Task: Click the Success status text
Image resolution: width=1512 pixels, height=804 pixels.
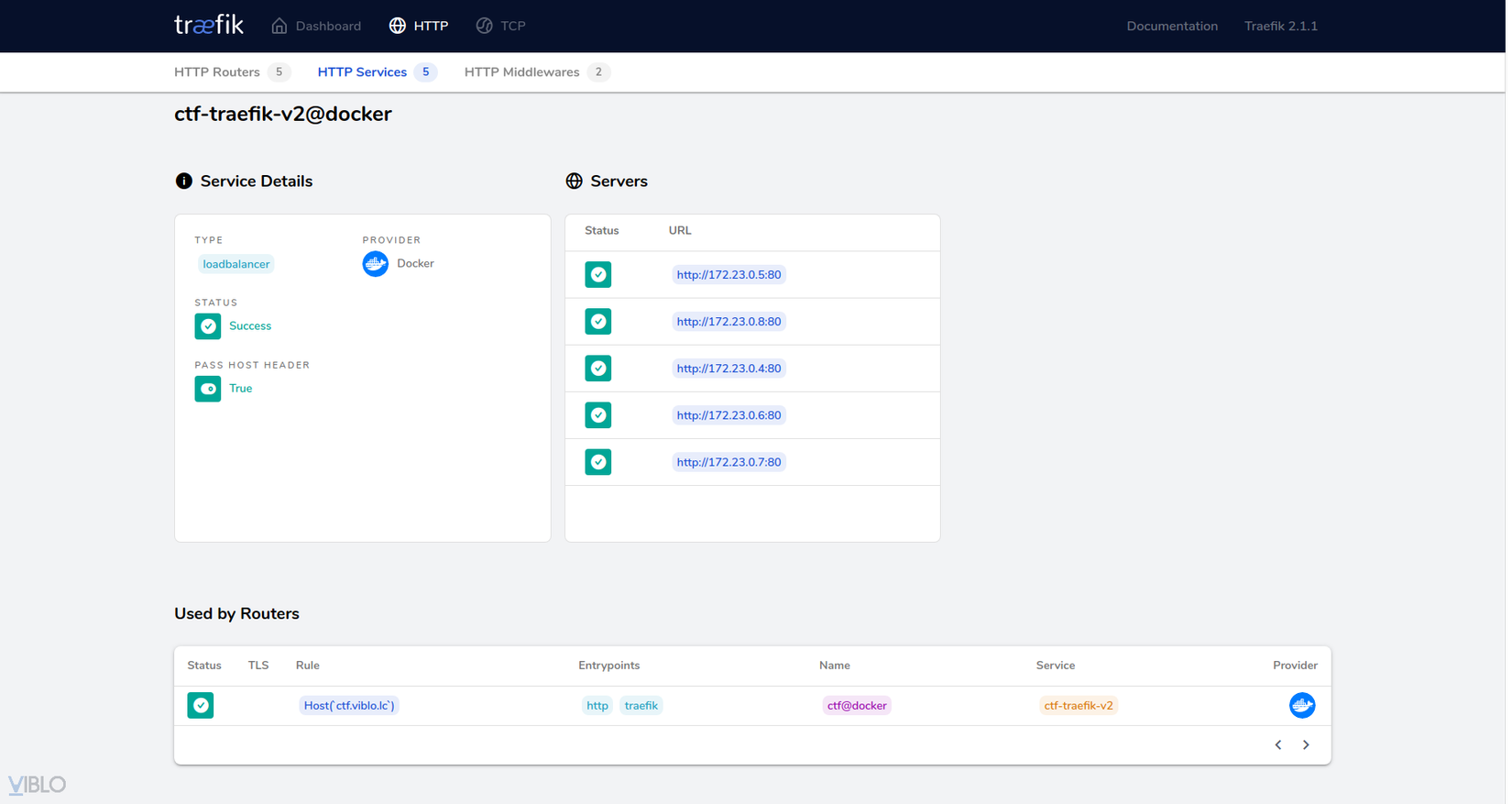Action: click(250, 326)
